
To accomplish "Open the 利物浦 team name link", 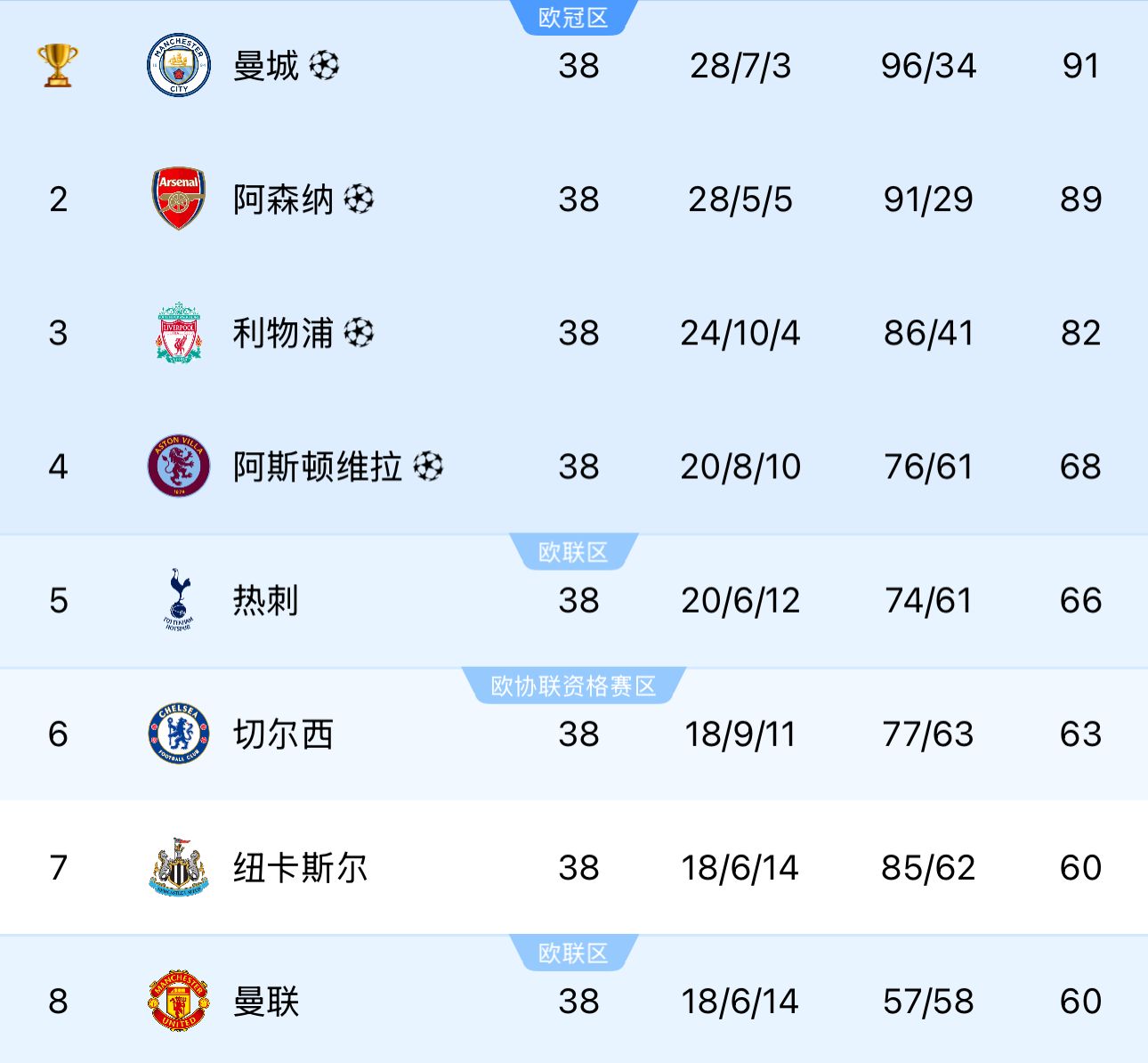I will tap(283, 333).
